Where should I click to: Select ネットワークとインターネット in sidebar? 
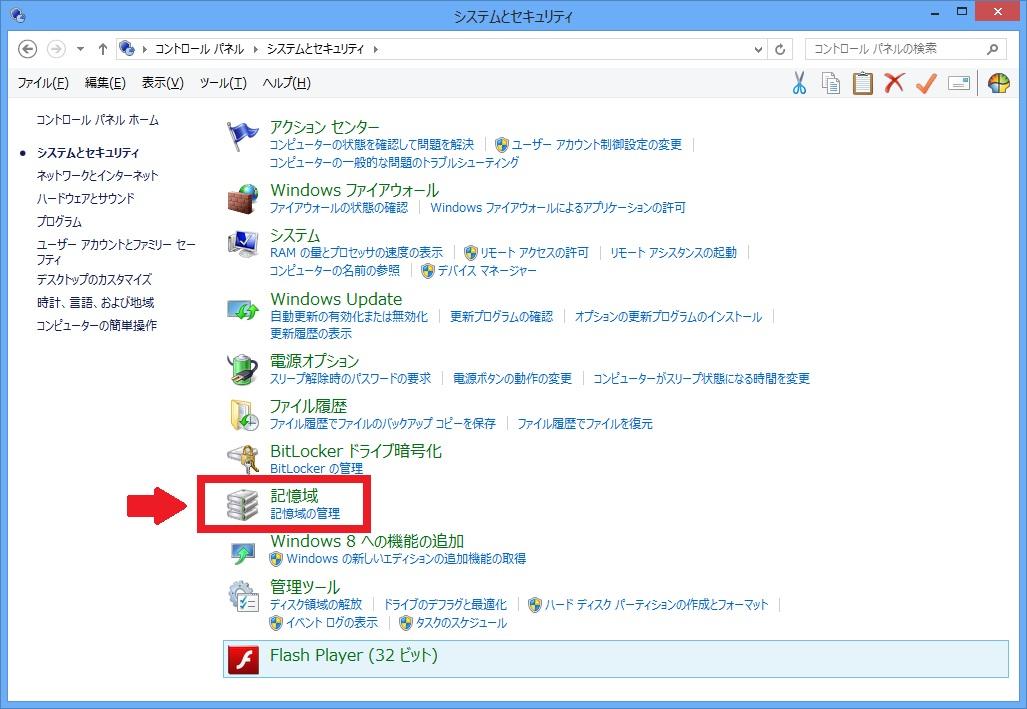[x=98, y=176]
